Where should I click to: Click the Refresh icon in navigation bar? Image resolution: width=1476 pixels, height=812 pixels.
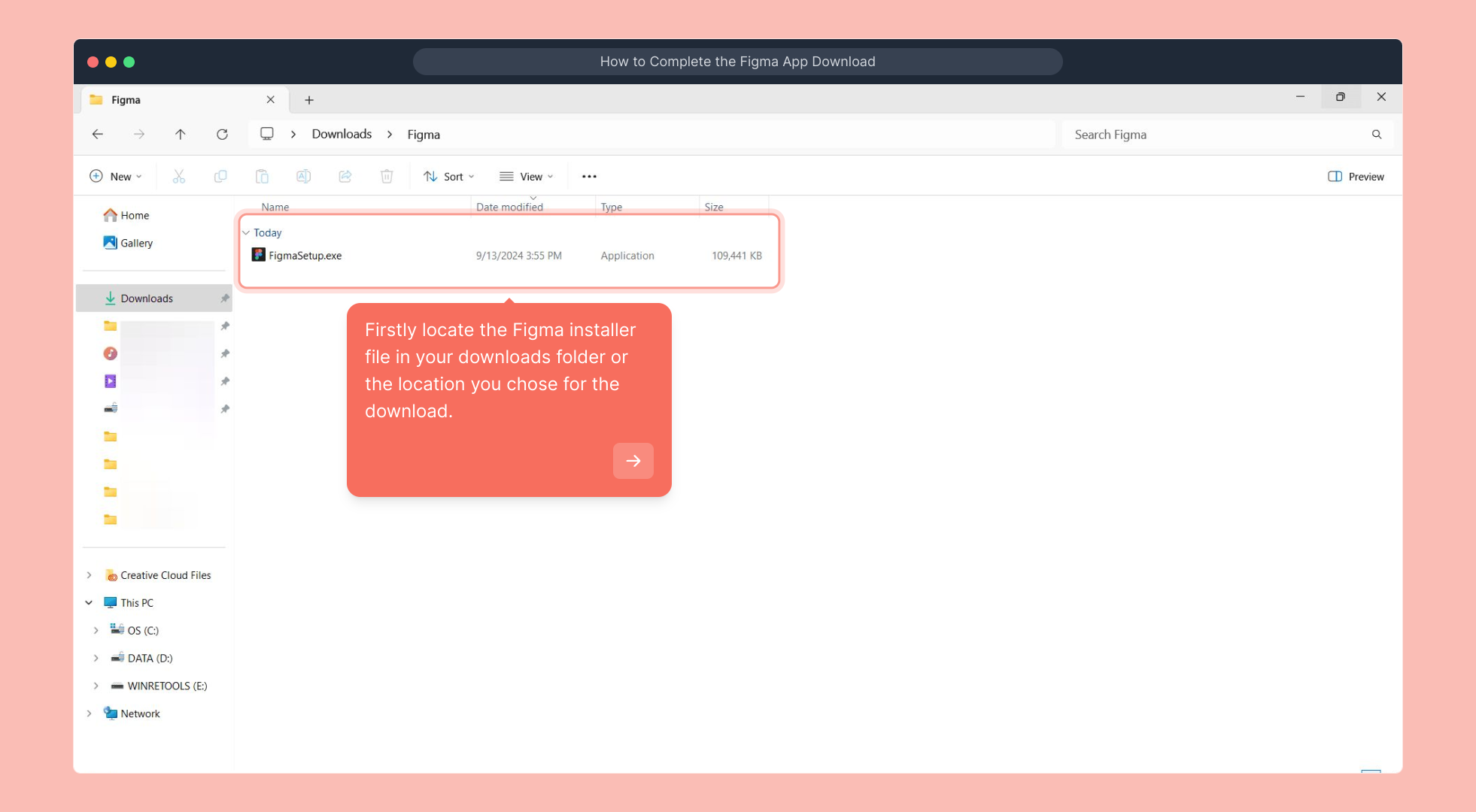pyautogui.click(x=222, y=135)
